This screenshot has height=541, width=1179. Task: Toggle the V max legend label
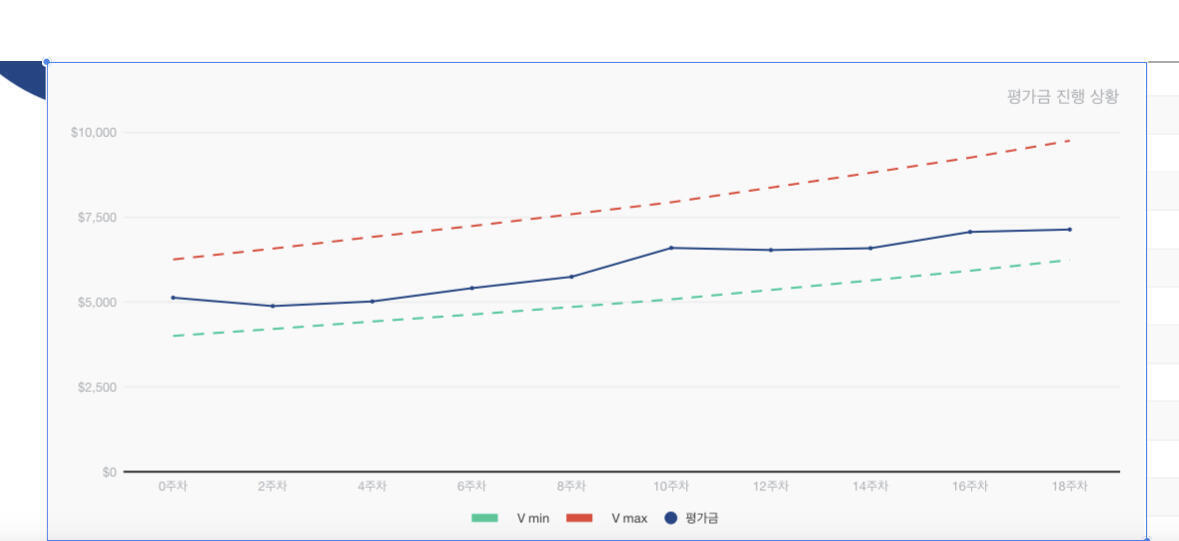point(629,518)
